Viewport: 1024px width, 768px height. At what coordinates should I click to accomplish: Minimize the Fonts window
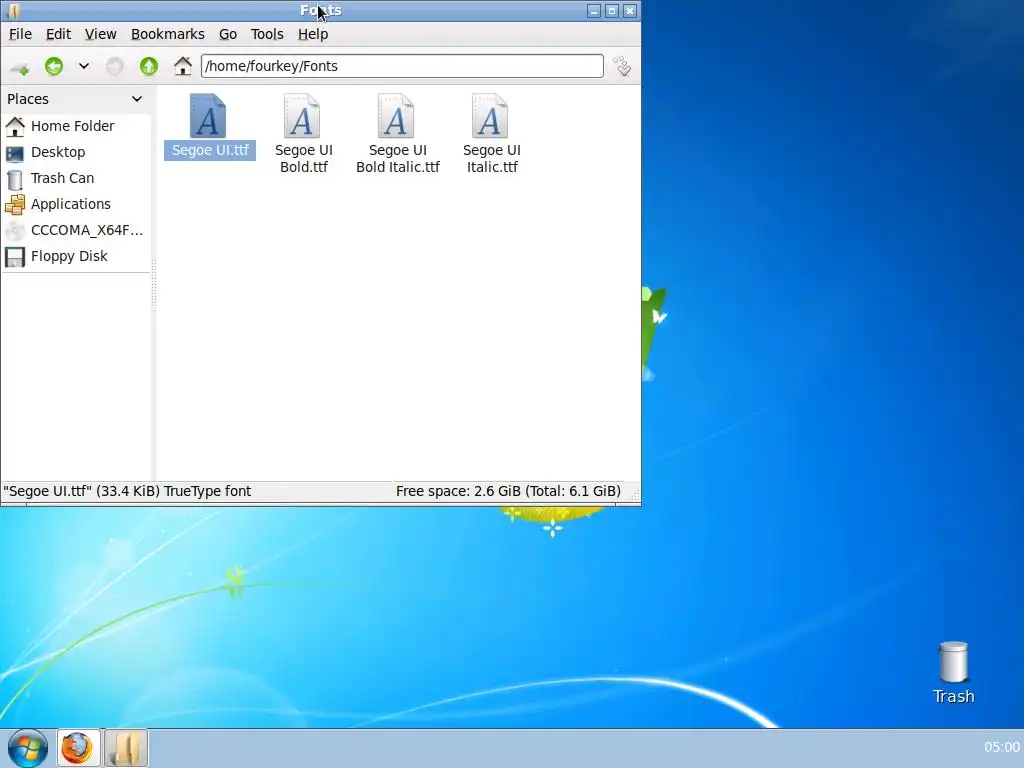pyautogui.click(x=594, y=10)
